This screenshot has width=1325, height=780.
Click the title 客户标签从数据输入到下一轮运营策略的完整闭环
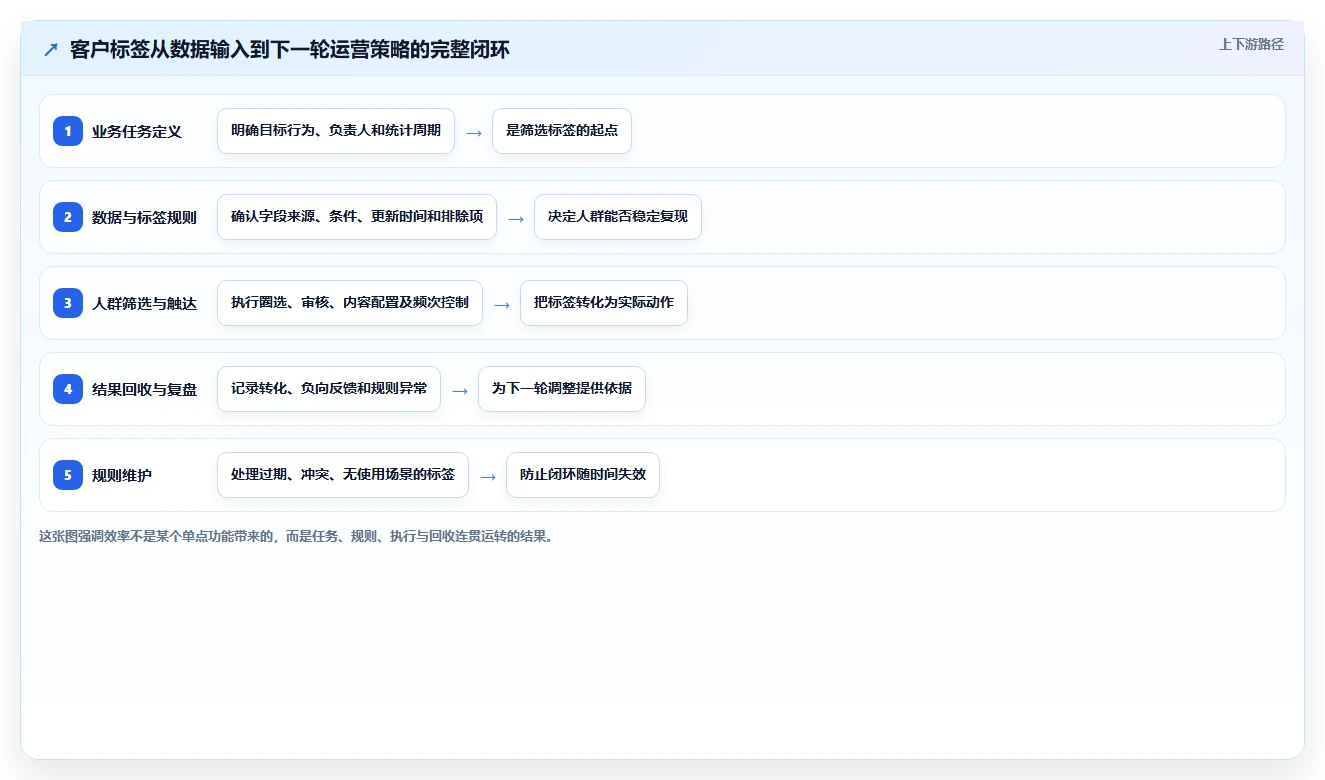(290, 50)
